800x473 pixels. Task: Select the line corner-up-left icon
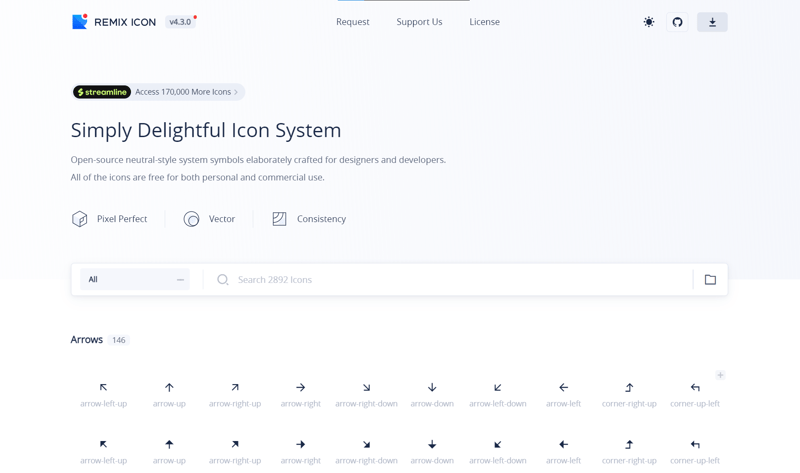695,388
